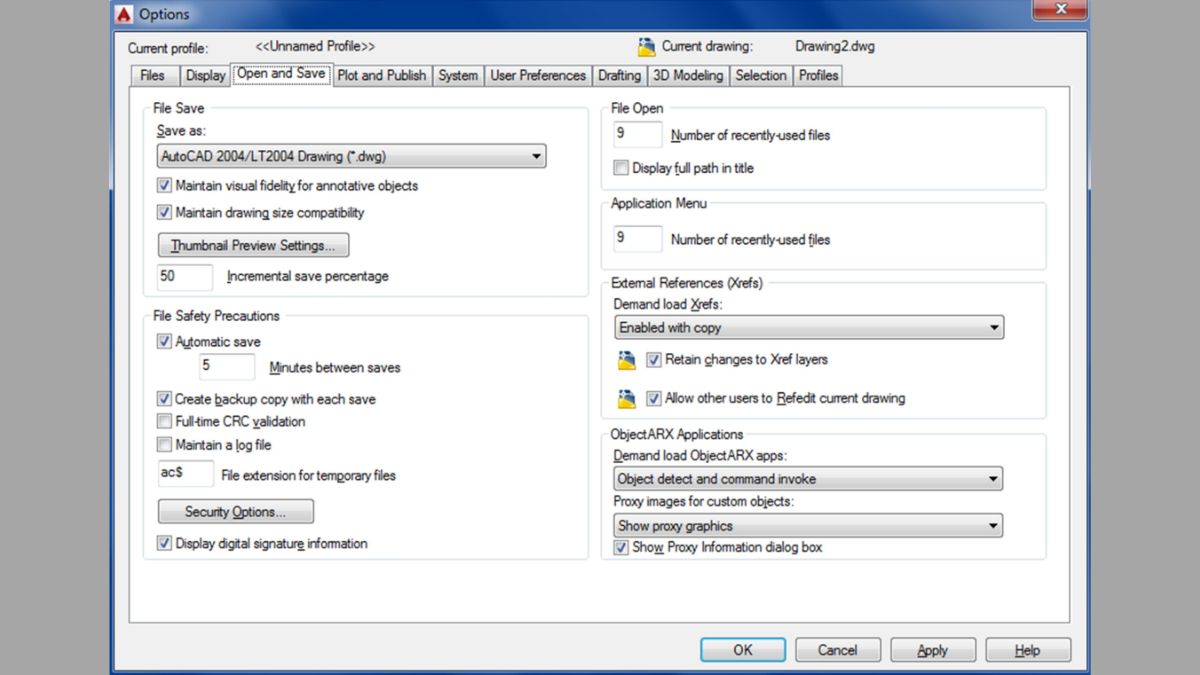
Task: Click the AutoCAD logo icon in title bar
Action: tap(124, 14)
